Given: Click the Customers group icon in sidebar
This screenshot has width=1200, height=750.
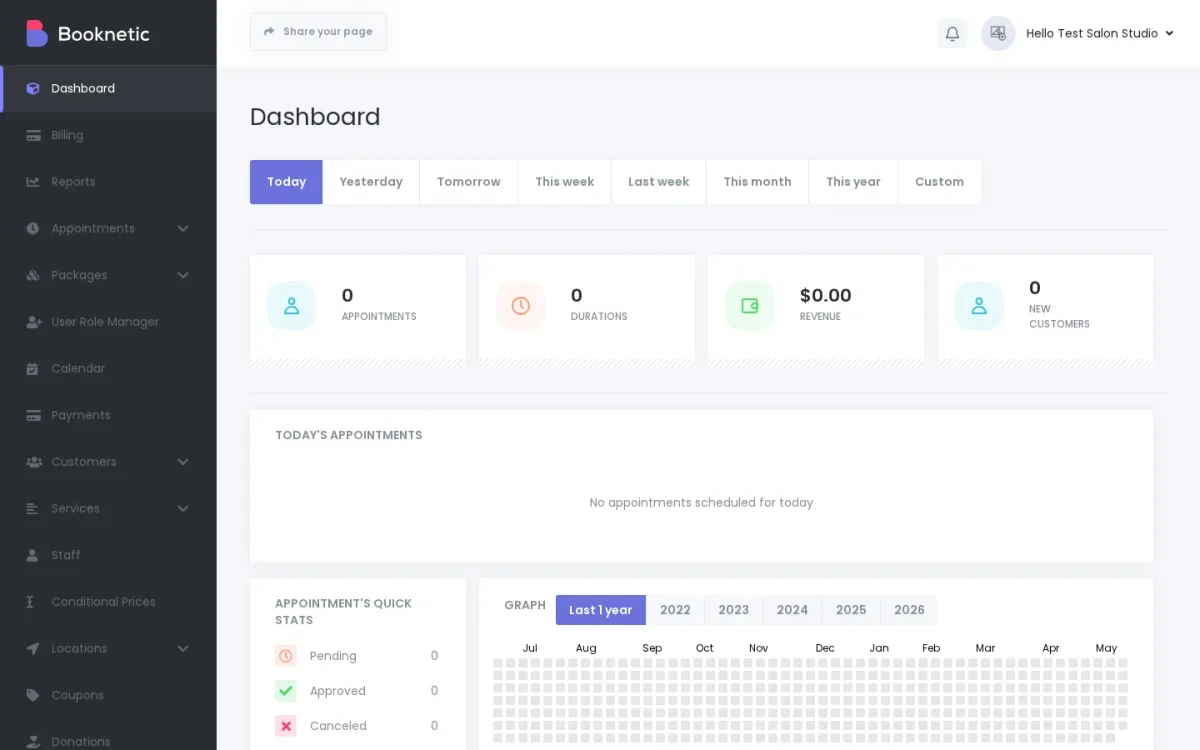Looking at the screenshot, I should (x=33, y=462).
